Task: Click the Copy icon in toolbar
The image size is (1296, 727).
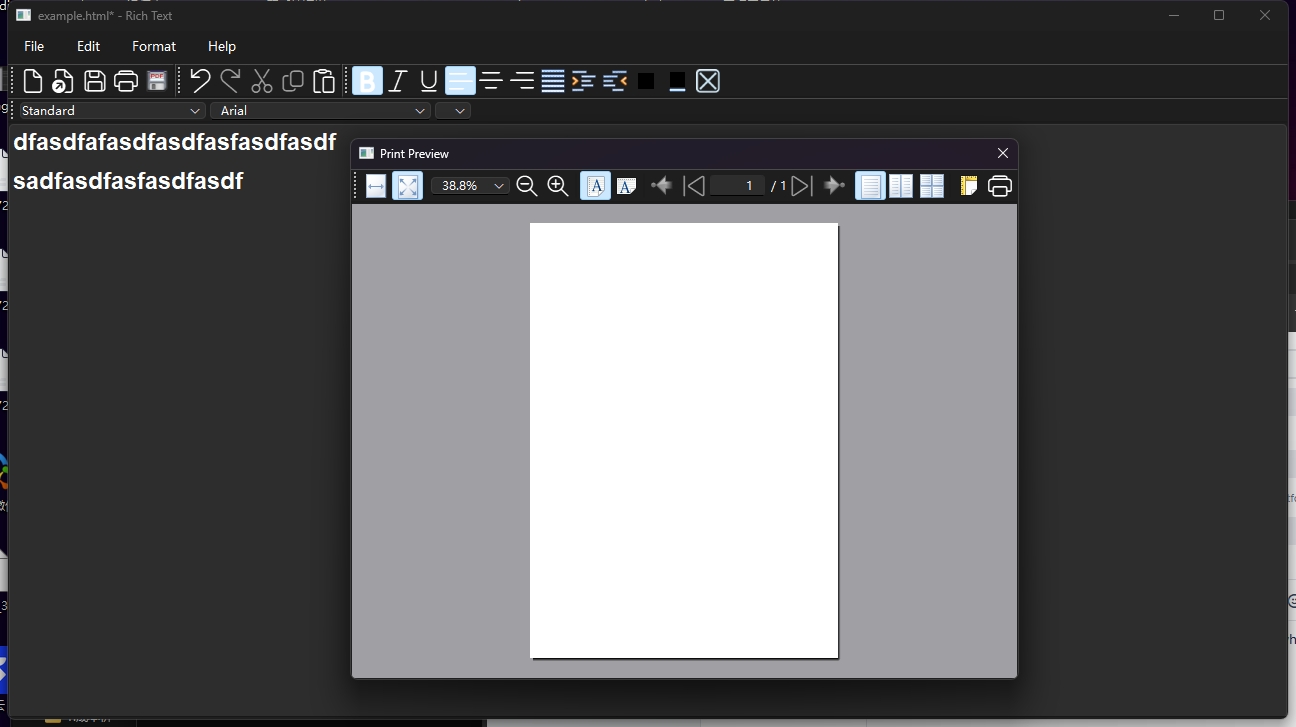Action: pyautogui.click(x=293, y=81)
